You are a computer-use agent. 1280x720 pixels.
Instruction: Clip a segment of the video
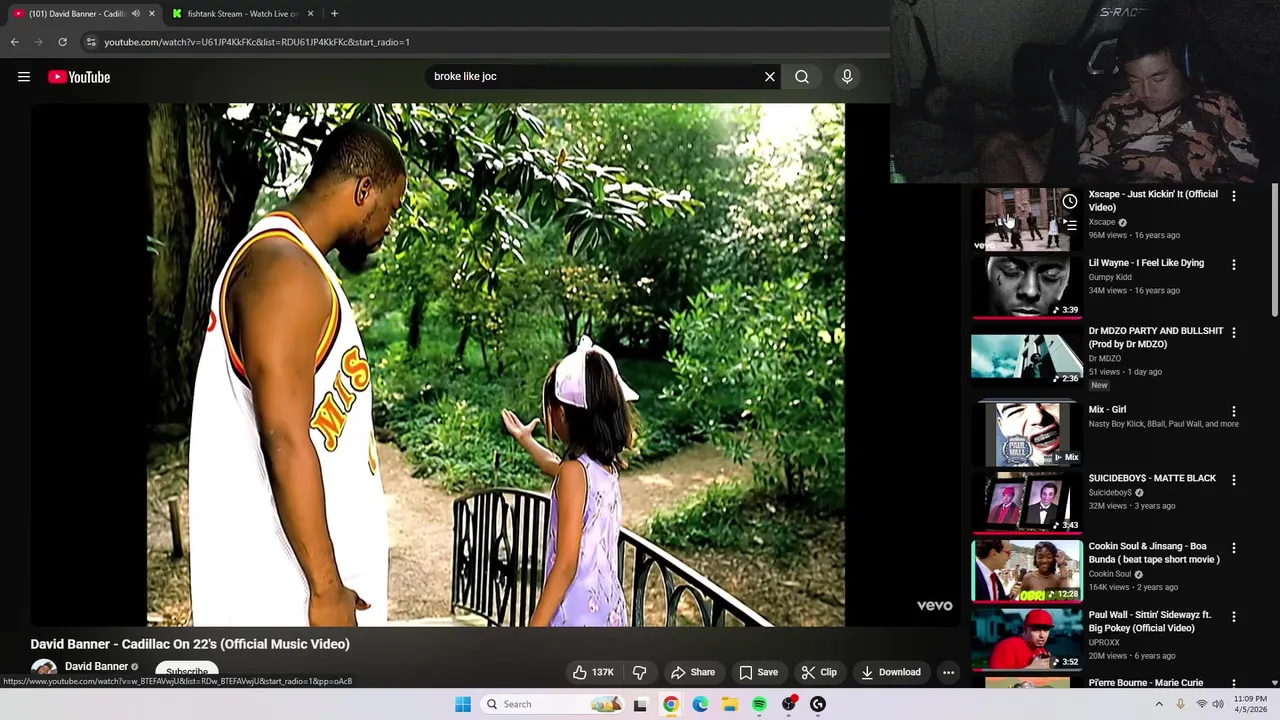point(819,672)
